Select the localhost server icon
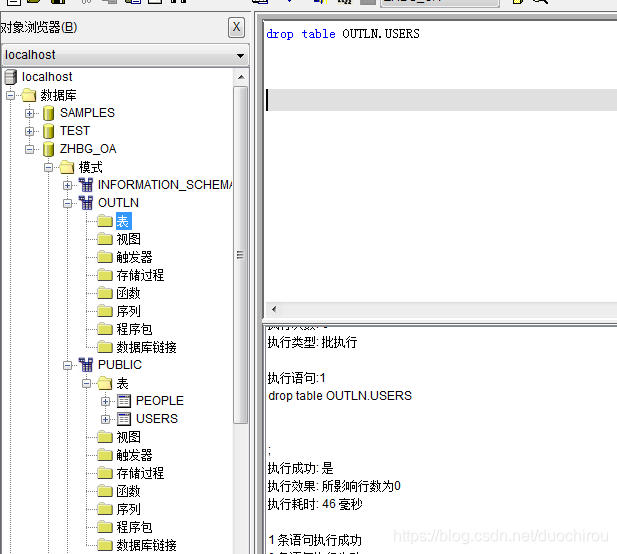Screen dimensions: 617x554 [11, 77]
